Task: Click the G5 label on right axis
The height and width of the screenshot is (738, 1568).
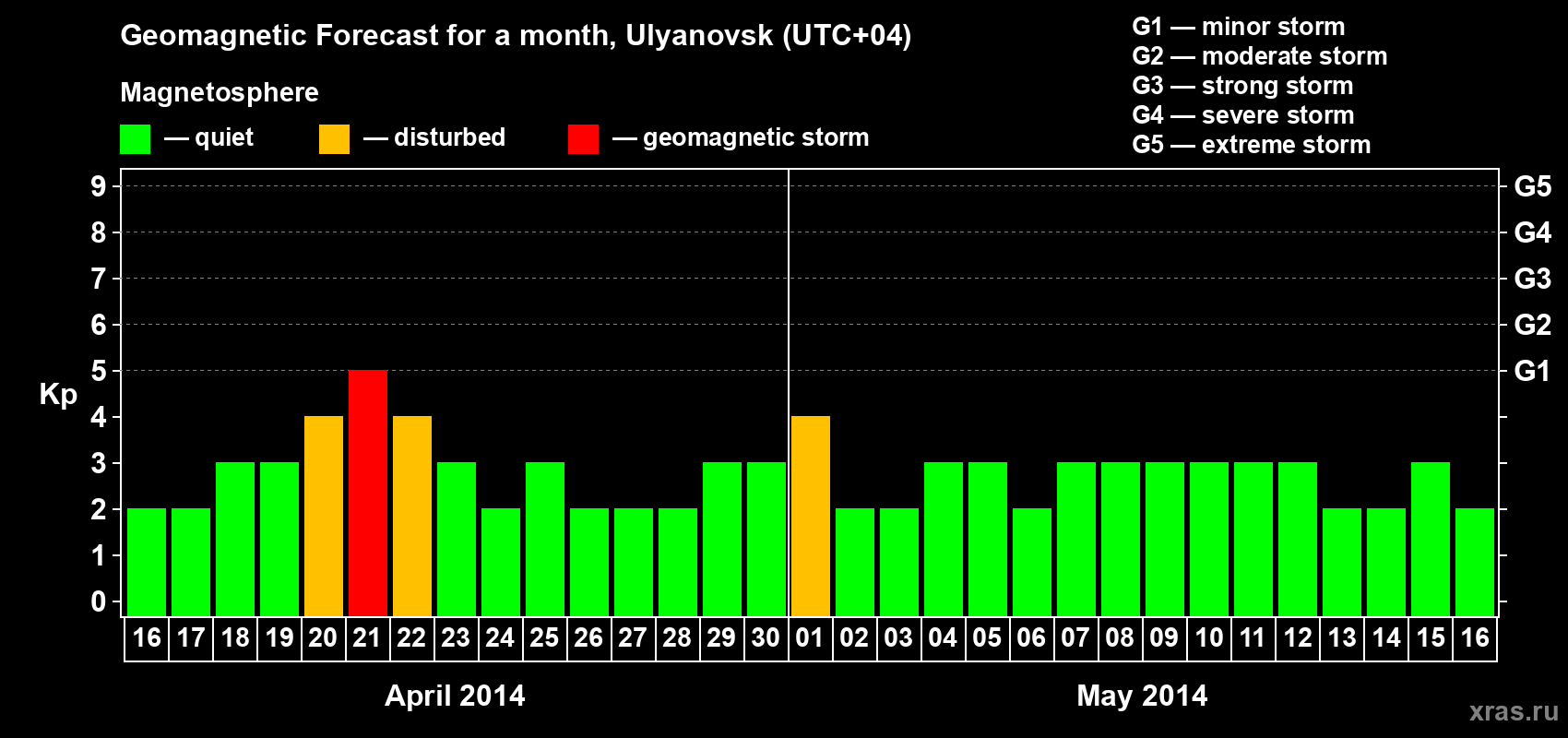Action: (1533, 186)
